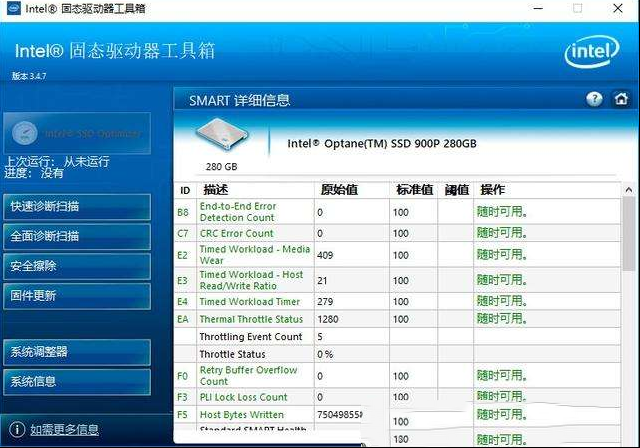The image size is (640, 448).
Task: Click the SMART 详细信息 panel title
Action: (239, 100)
